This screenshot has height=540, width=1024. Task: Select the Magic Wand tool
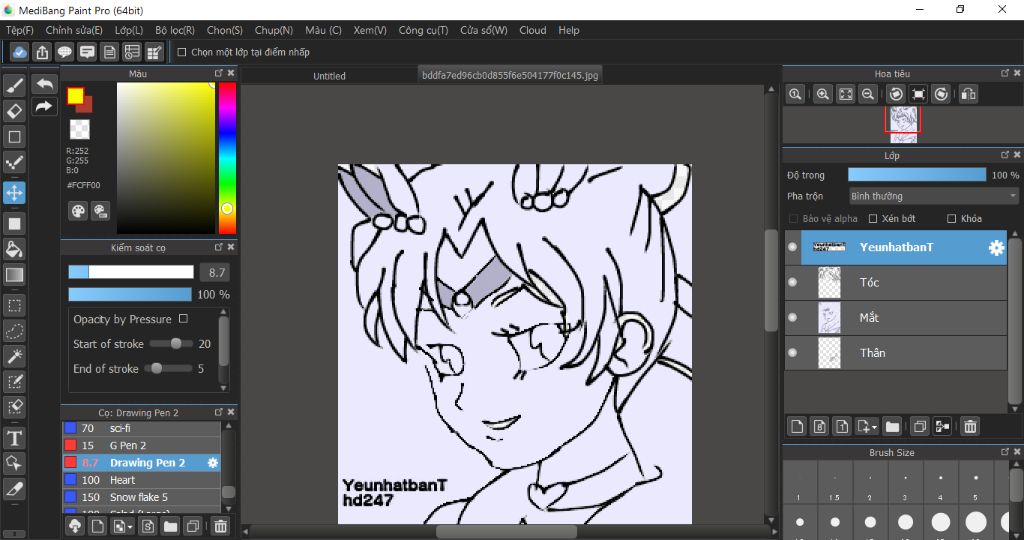pos(14,357)
